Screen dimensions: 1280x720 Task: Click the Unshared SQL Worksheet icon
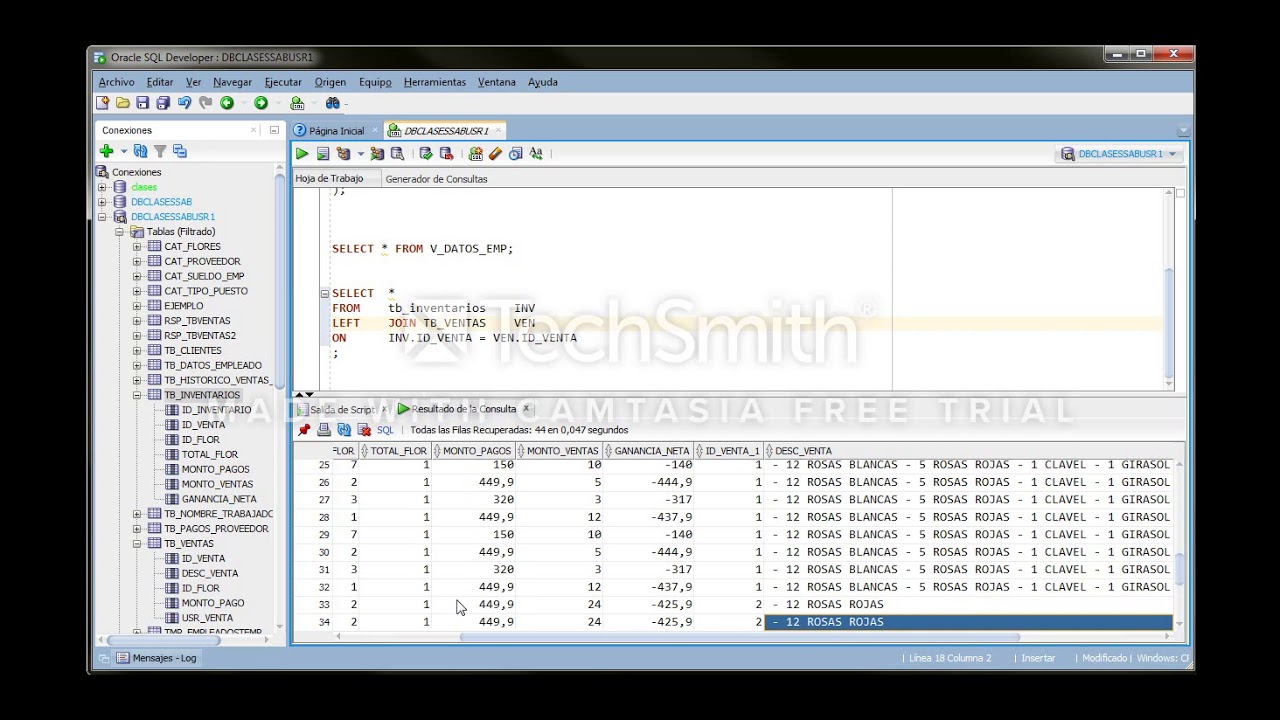pyautogui.click(x=475, y=154)
